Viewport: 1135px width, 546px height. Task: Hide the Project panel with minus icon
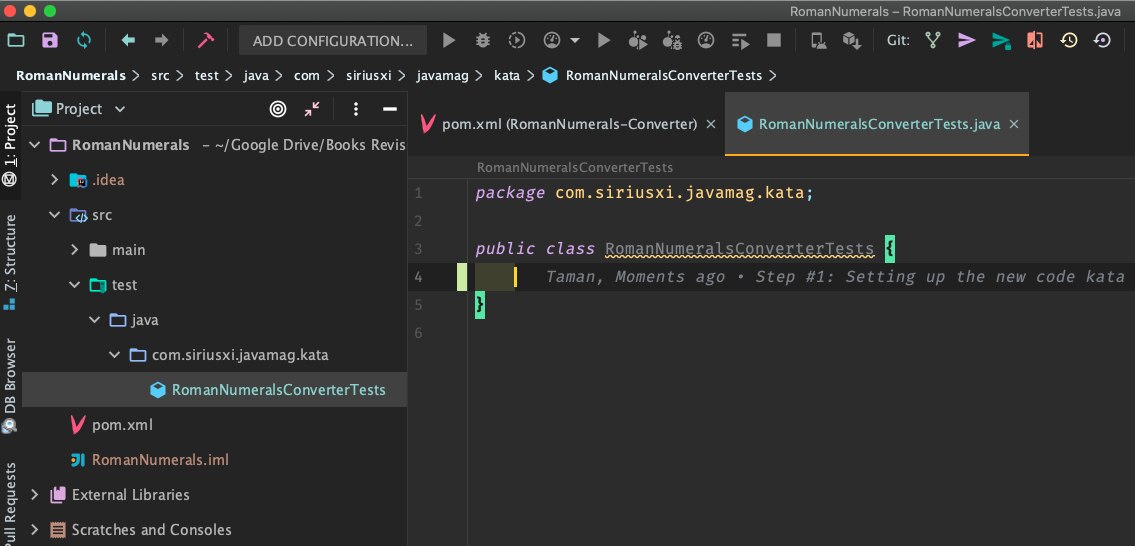(389, 109)
